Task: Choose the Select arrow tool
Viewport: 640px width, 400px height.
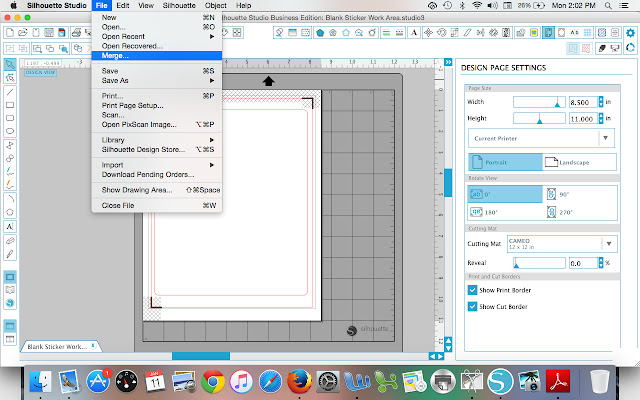Action: (10, 64)
